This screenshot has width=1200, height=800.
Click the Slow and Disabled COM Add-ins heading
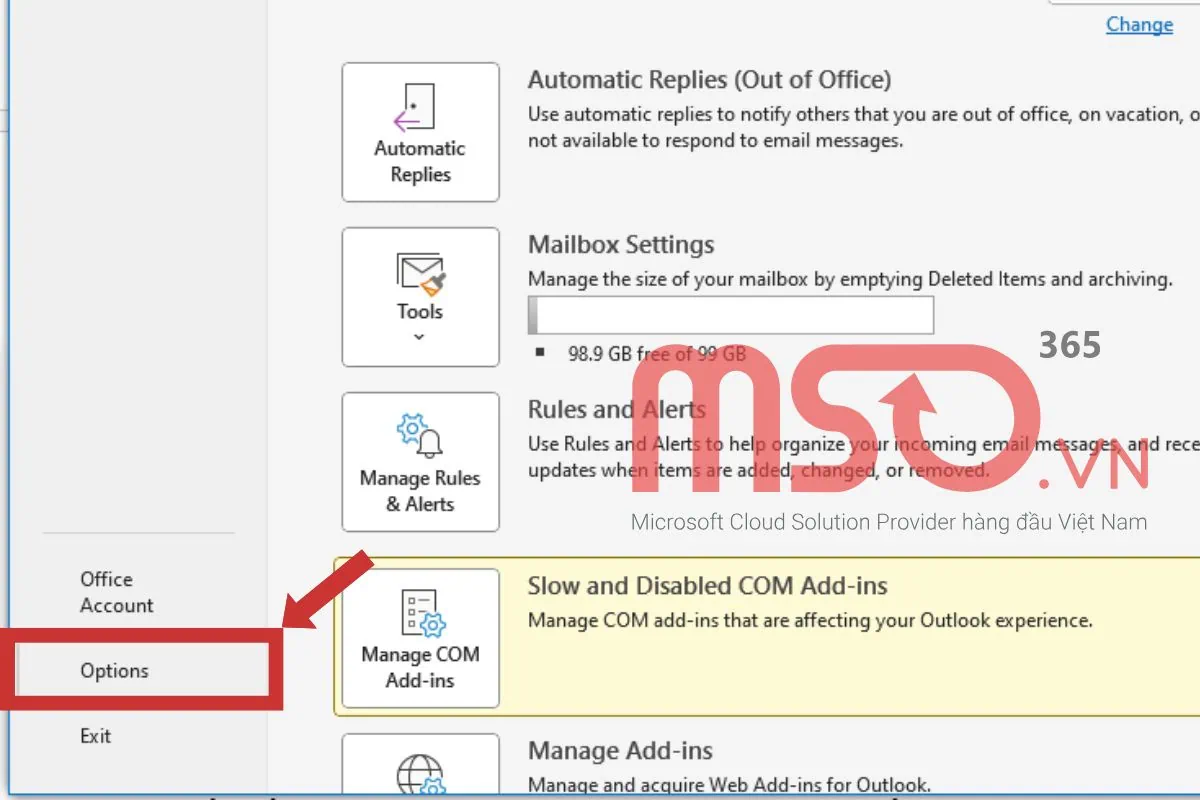click(709, 586)
